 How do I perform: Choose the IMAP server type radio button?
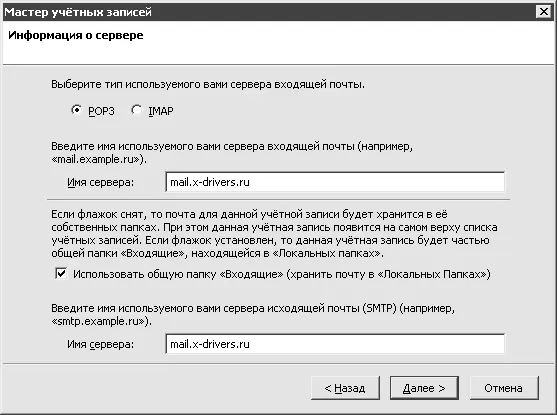click(x=136, y=110)
